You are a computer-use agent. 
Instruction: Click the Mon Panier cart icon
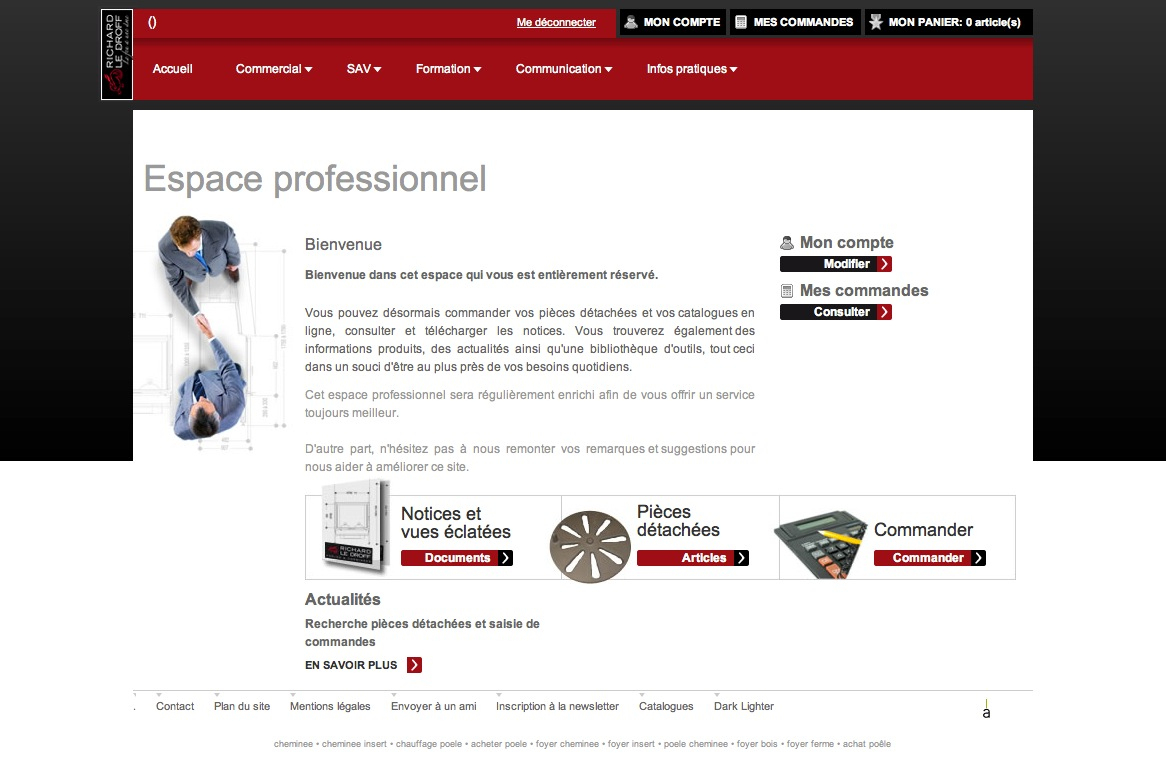click(x=876, y=22)
